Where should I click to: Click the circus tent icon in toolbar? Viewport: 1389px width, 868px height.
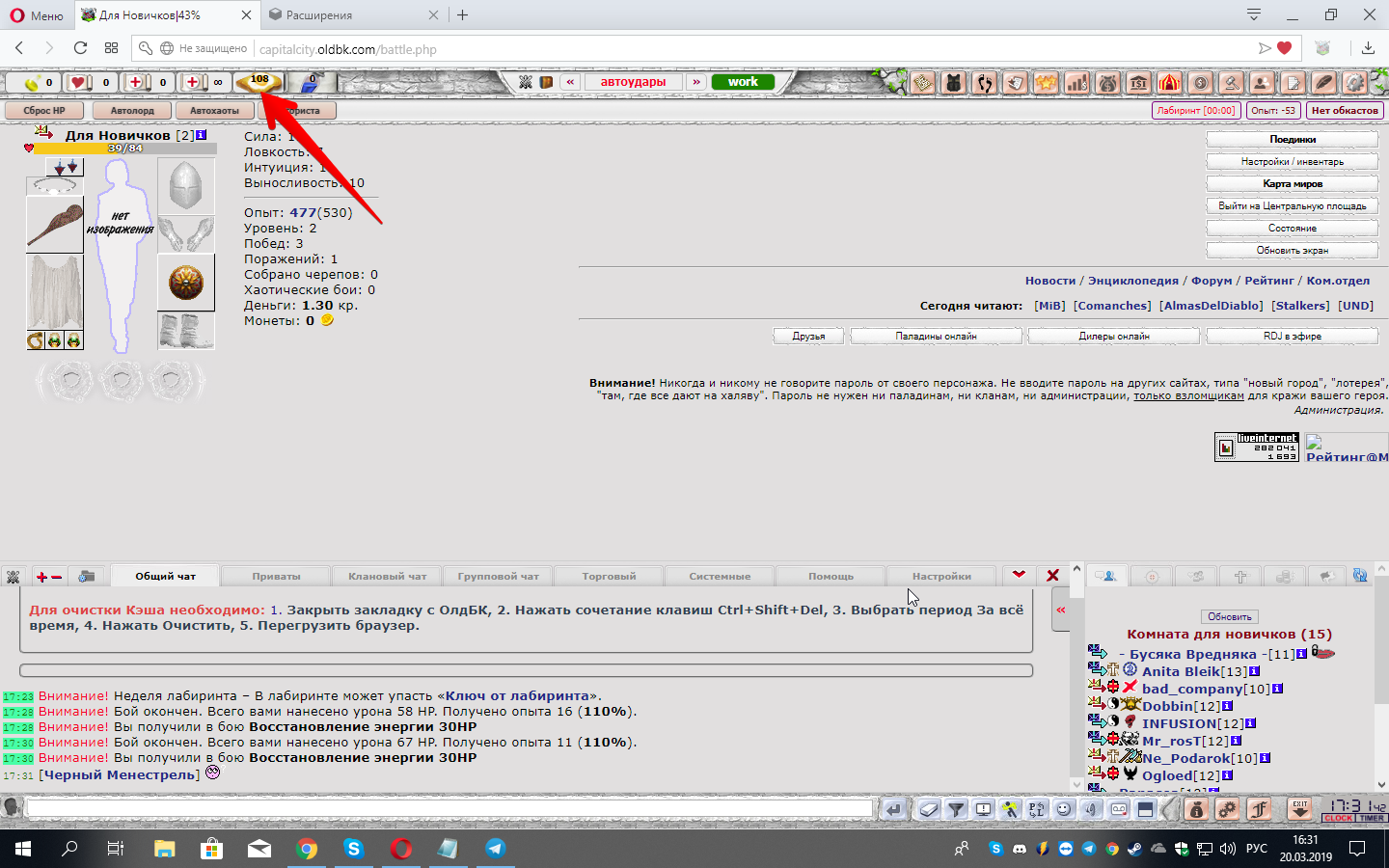[1169, 83]
